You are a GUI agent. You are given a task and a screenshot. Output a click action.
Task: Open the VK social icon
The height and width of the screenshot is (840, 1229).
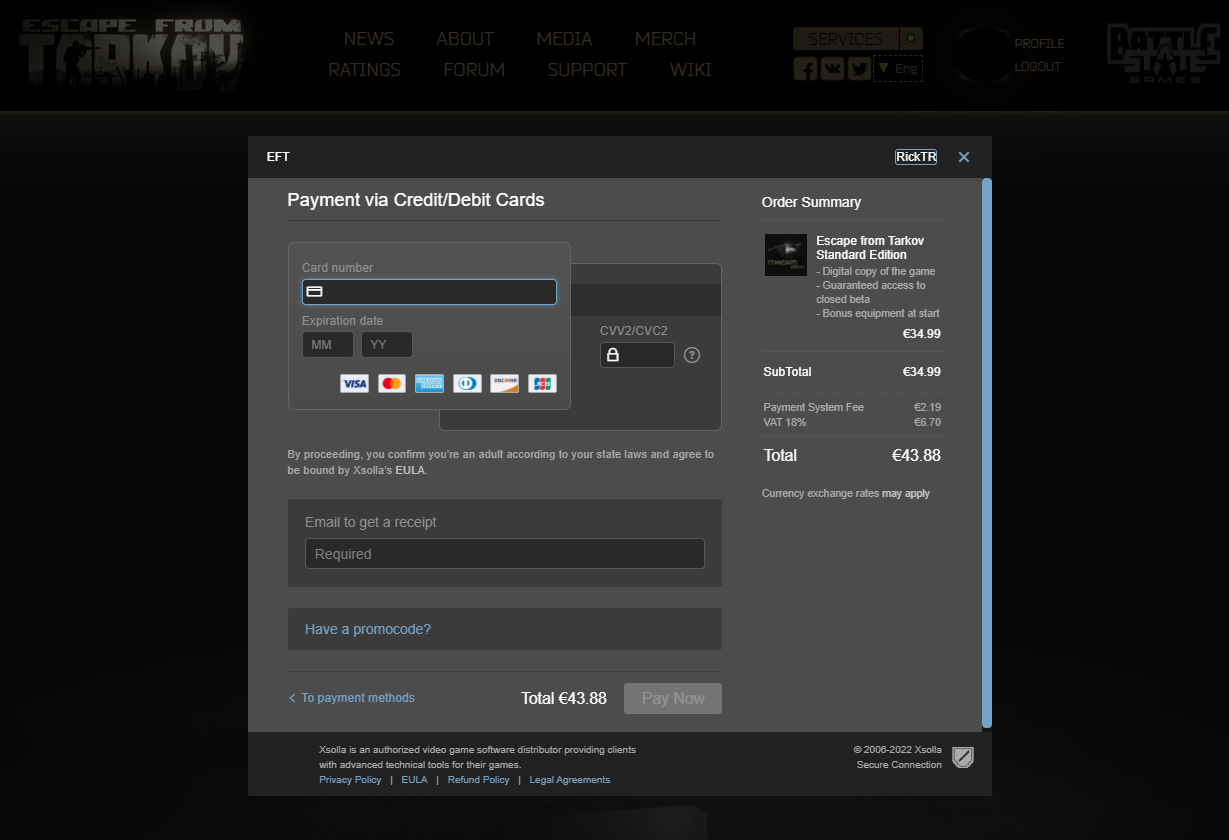[832, 69]
